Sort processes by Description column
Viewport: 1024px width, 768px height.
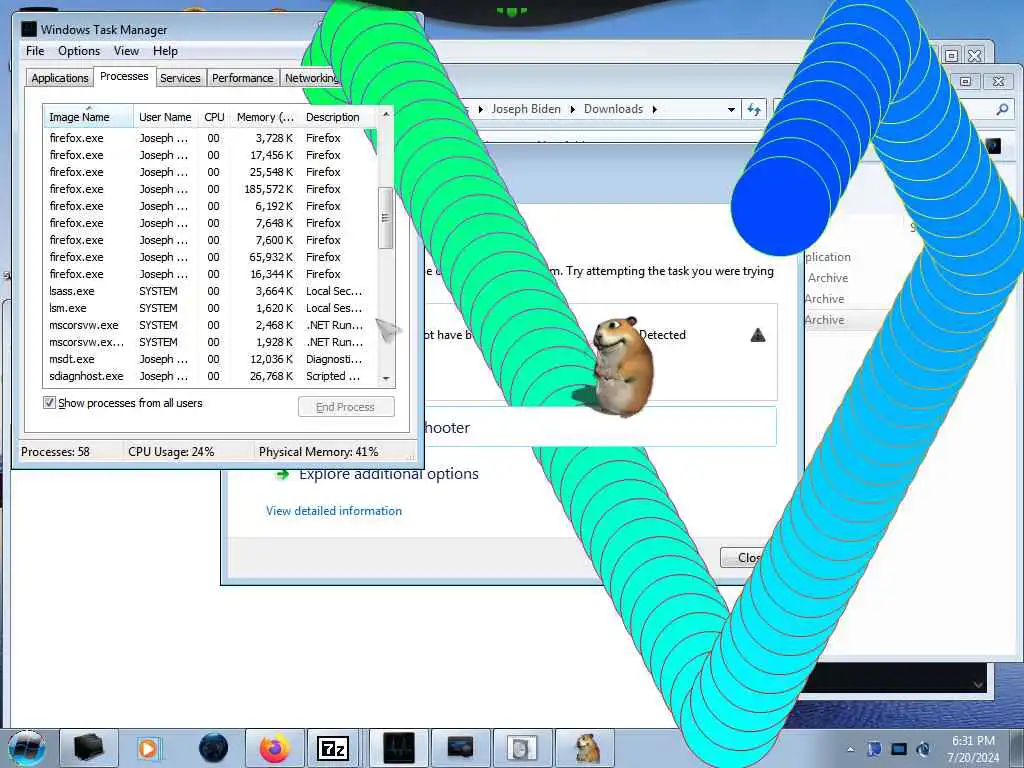[338, 117]
